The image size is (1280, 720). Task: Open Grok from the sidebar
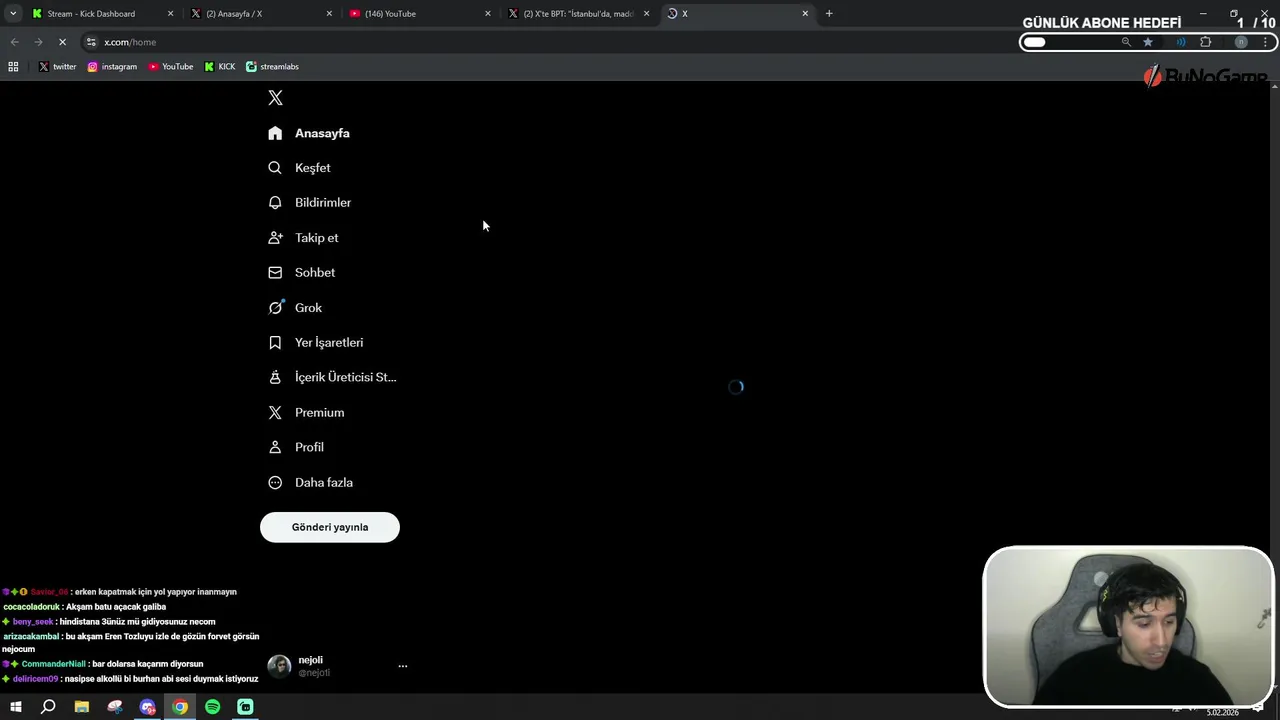coord(295,308)
